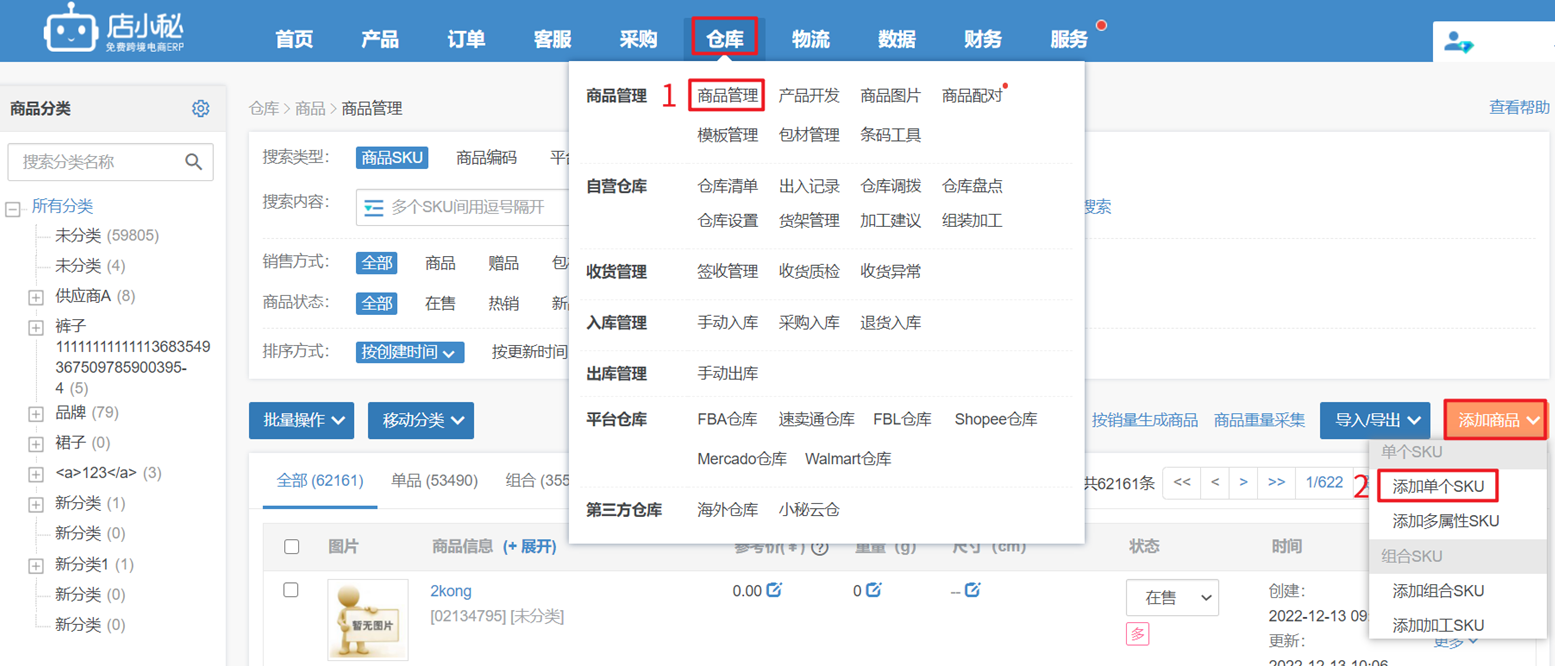Edit size pencil icon for 2kong
Viewport: 1555px width, 666px height.
pyautogui.click(x=972, y=590)
